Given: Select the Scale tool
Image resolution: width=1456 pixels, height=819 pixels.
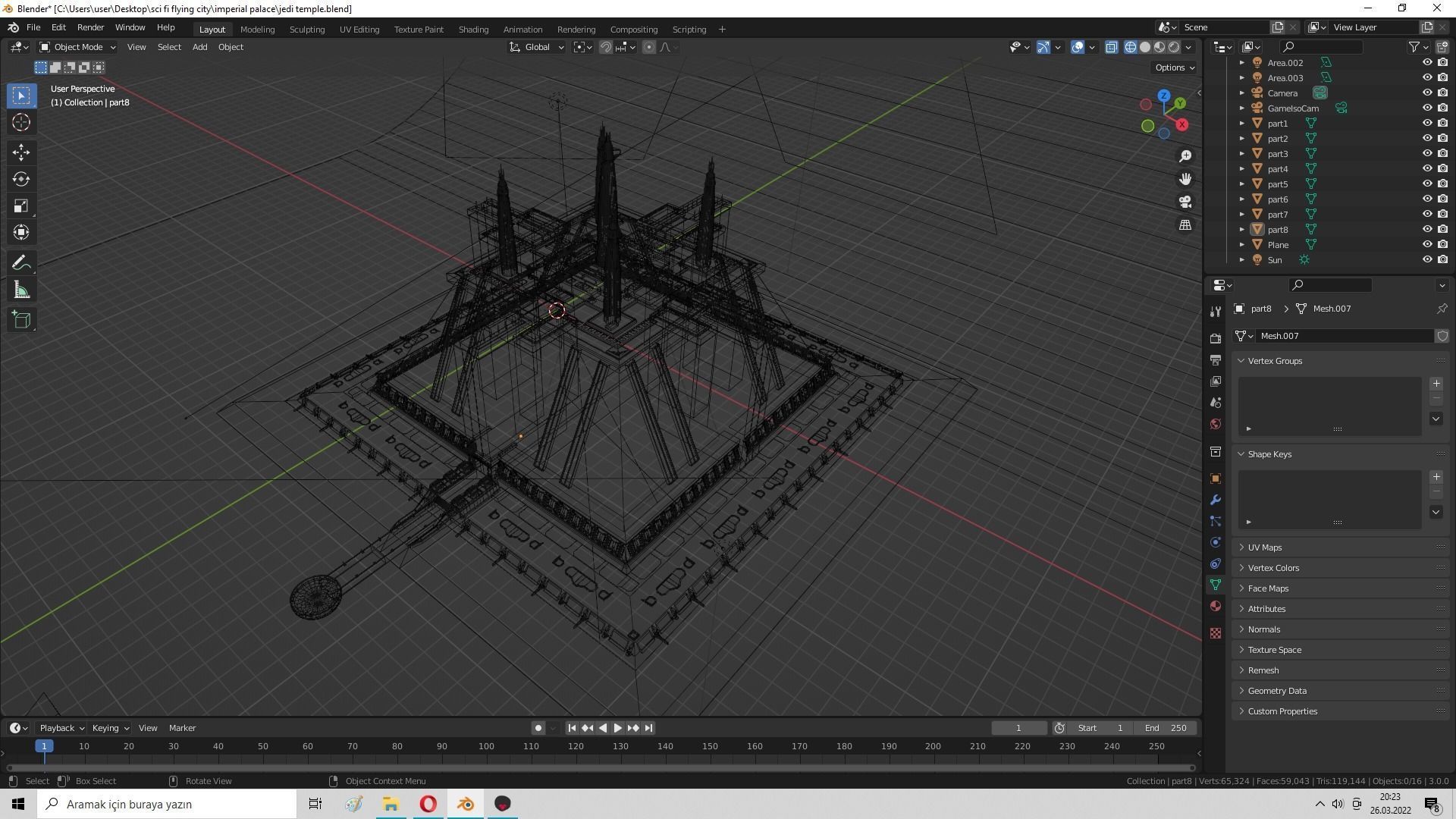Looking at the screenshot, I should 21,206.
